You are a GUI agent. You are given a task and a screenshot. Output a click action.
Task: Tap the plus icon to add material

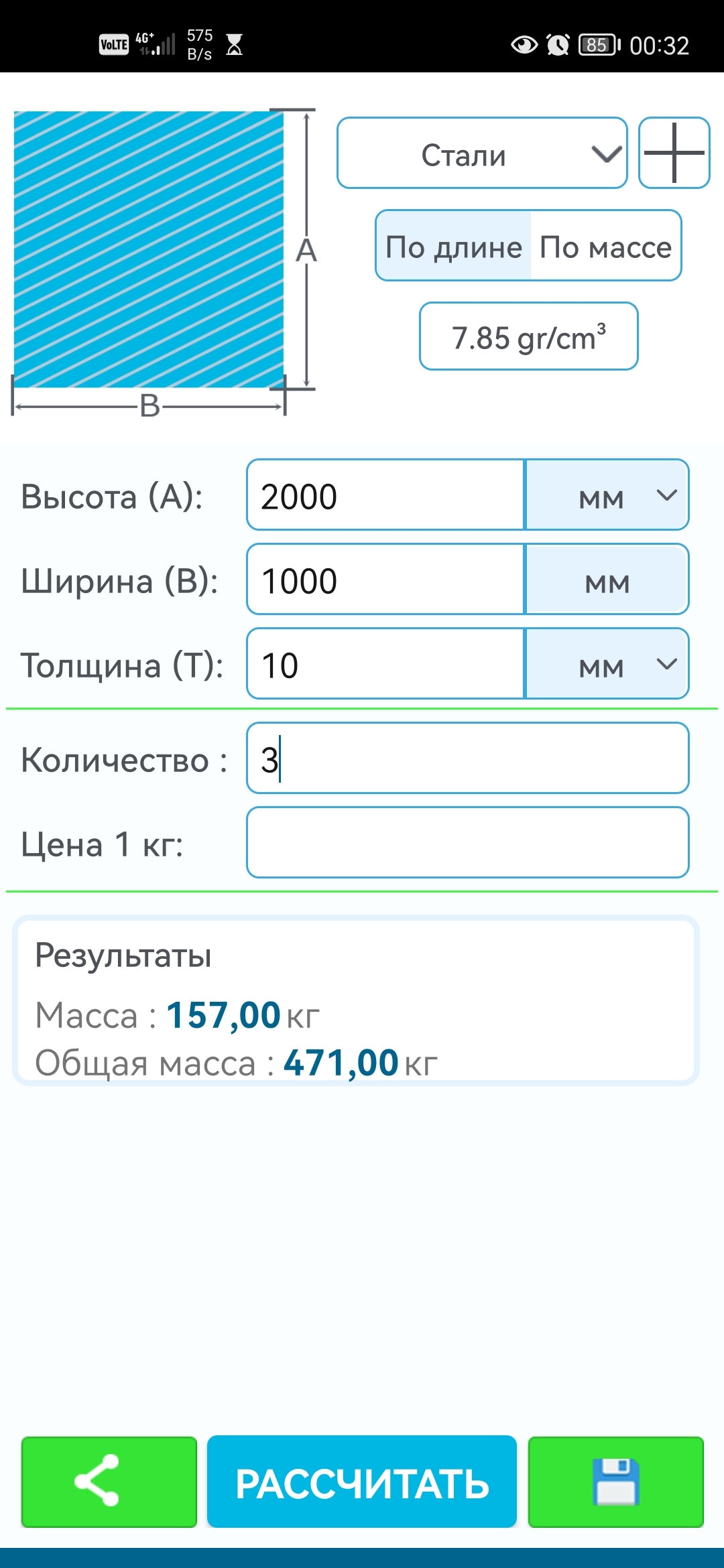[x=674, y=153]
